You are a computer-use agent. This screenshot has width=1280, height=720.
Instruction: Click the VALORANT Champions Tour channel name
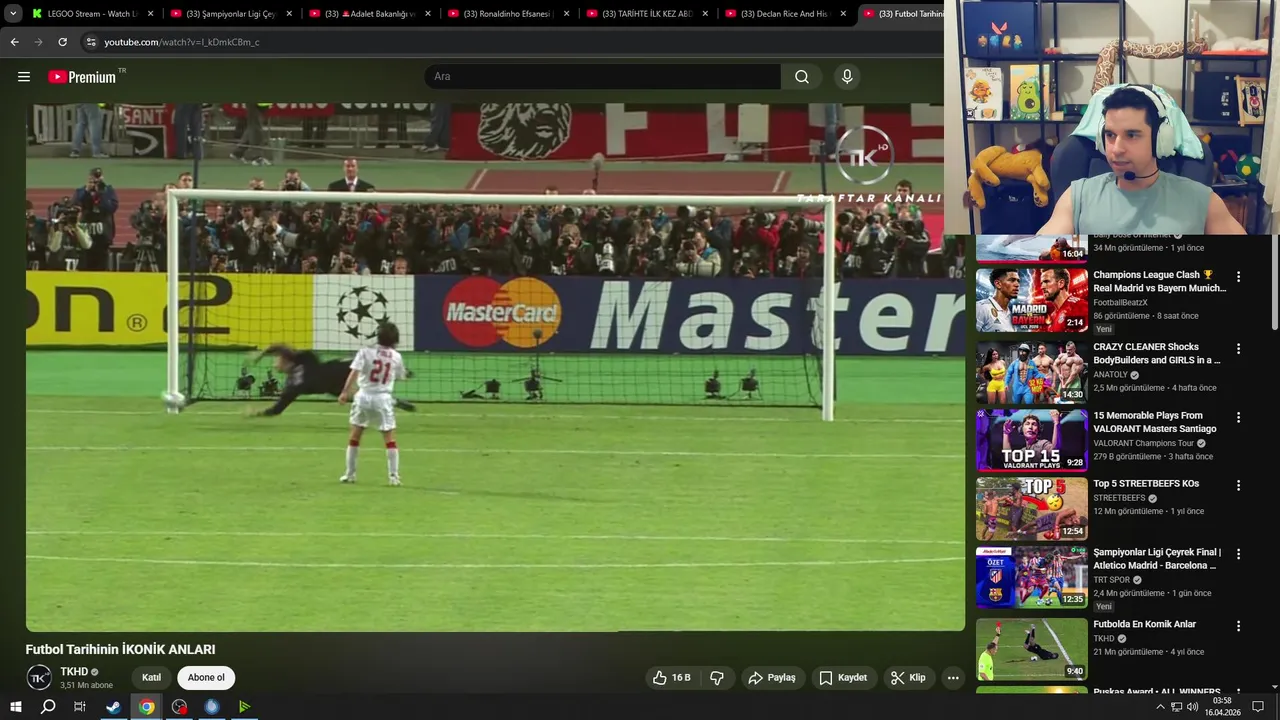point(1143,443)
